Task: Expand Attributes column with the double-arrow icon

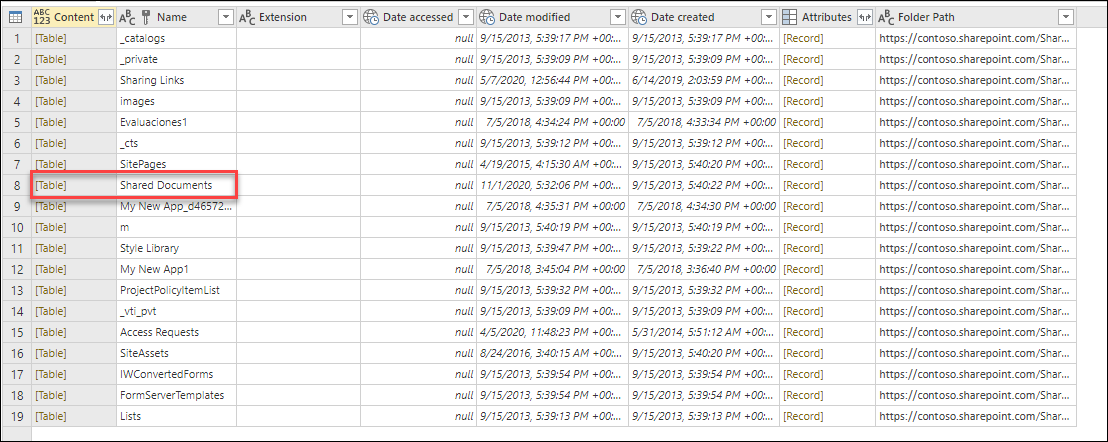Action: tap(864, 17)
